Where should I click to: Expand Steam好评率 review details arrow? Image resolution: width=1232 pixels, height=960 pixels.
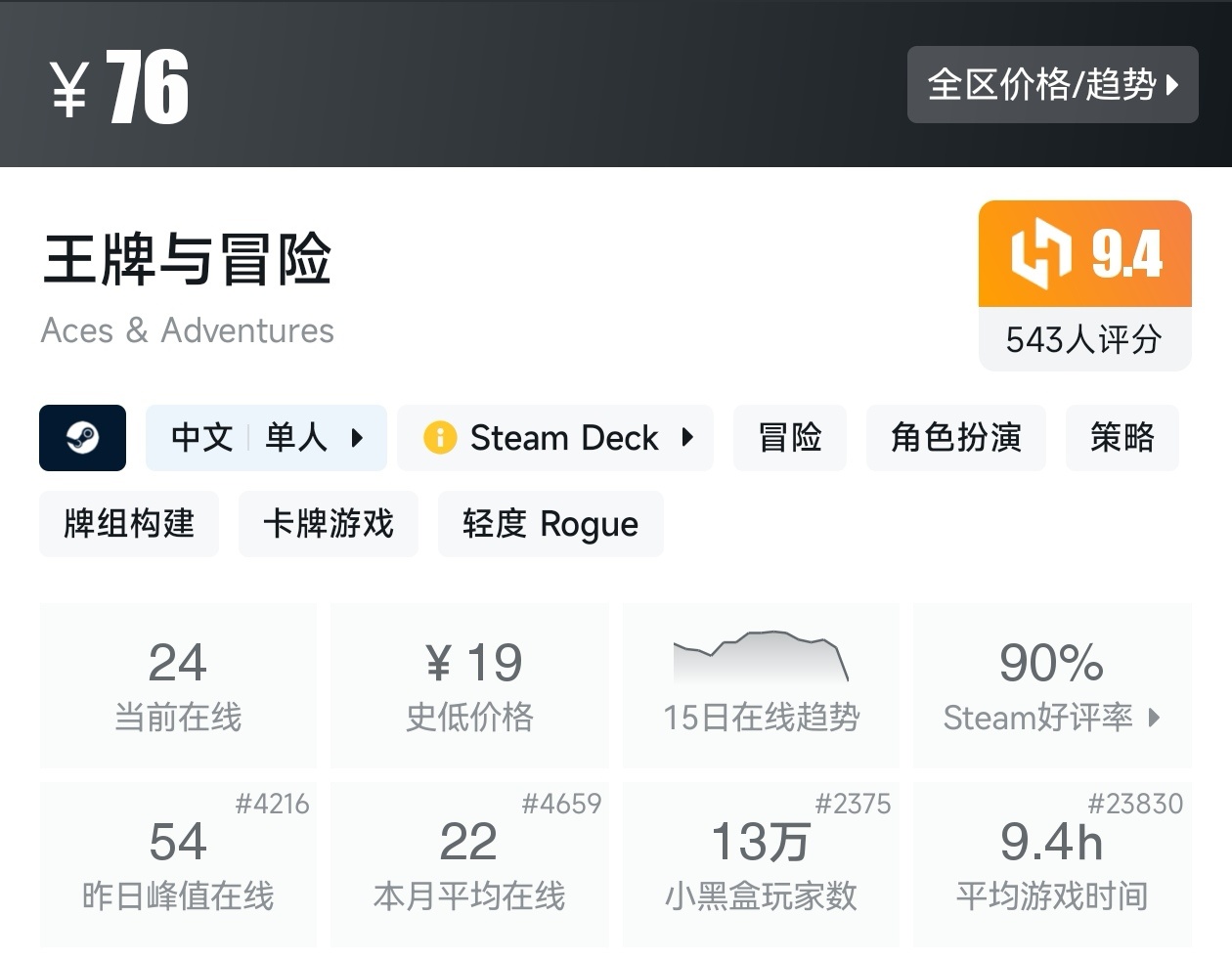1155,718
